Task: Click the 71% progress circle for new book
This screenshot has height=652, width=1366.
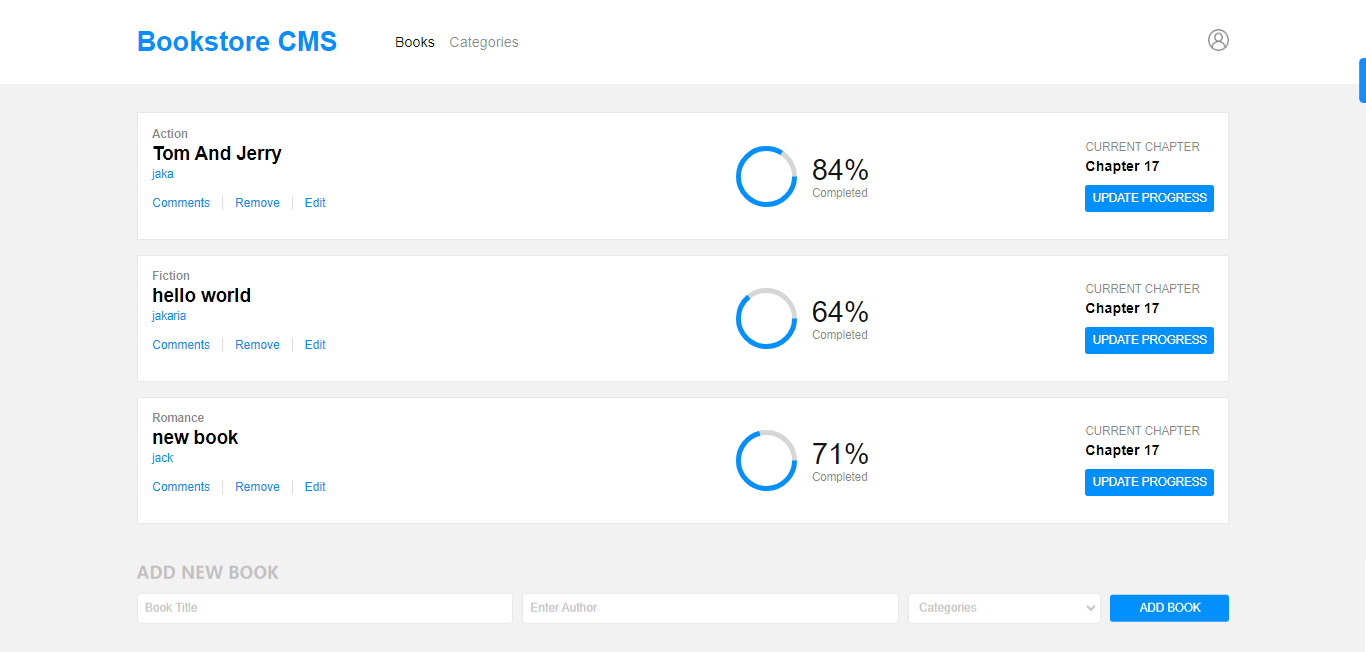Action: click(766, 461)
